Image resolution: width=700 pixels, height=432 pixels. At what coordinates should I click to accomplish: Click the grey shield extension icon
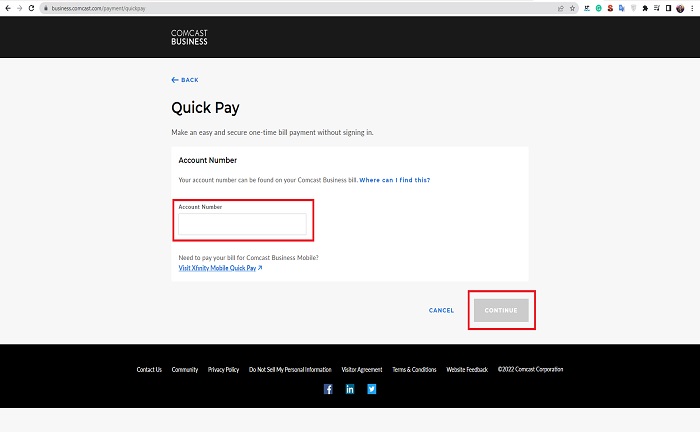[633, 8]
